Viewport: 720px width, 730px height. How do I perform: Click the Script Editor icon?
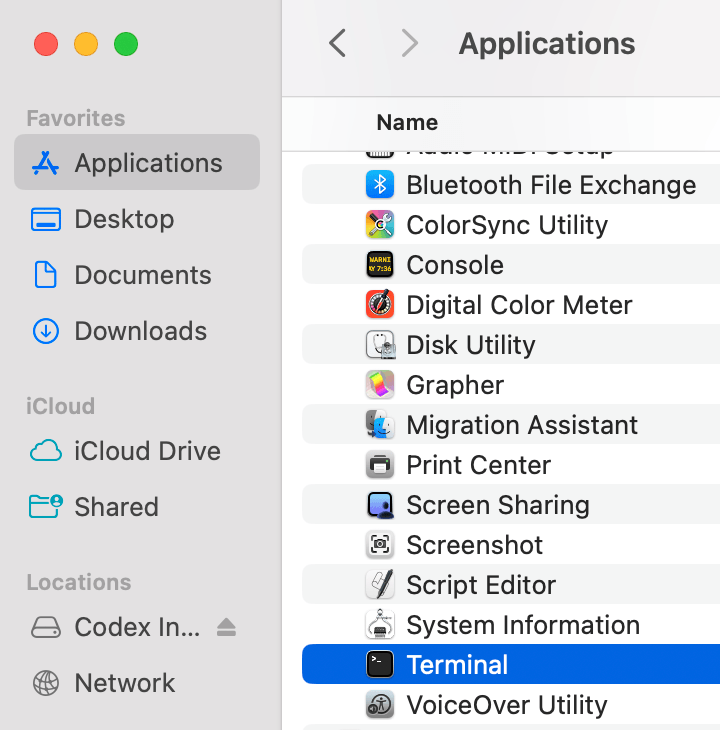(x=380, y=585)
